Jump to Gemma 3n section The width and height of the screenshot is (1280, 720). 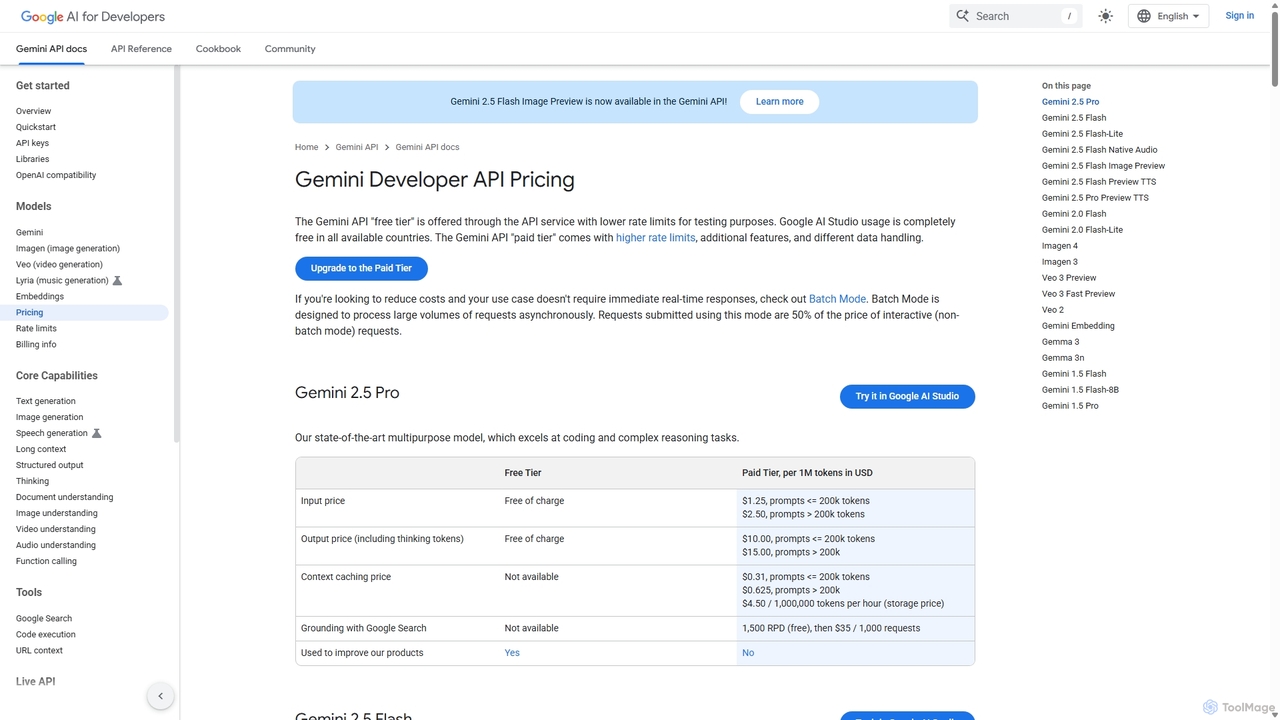[x=1063, y=358]
